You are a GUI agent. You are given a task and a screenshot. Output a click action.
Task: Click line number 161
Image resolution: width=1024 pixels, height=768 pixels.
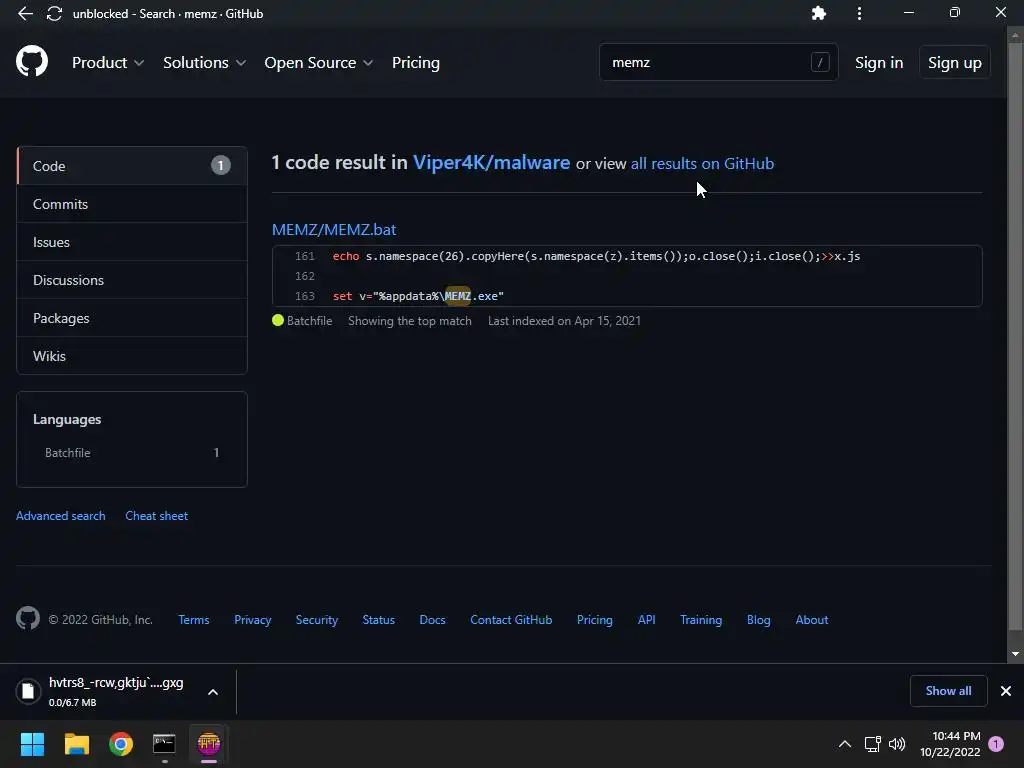pyautogui.click(x=304, y=256)
